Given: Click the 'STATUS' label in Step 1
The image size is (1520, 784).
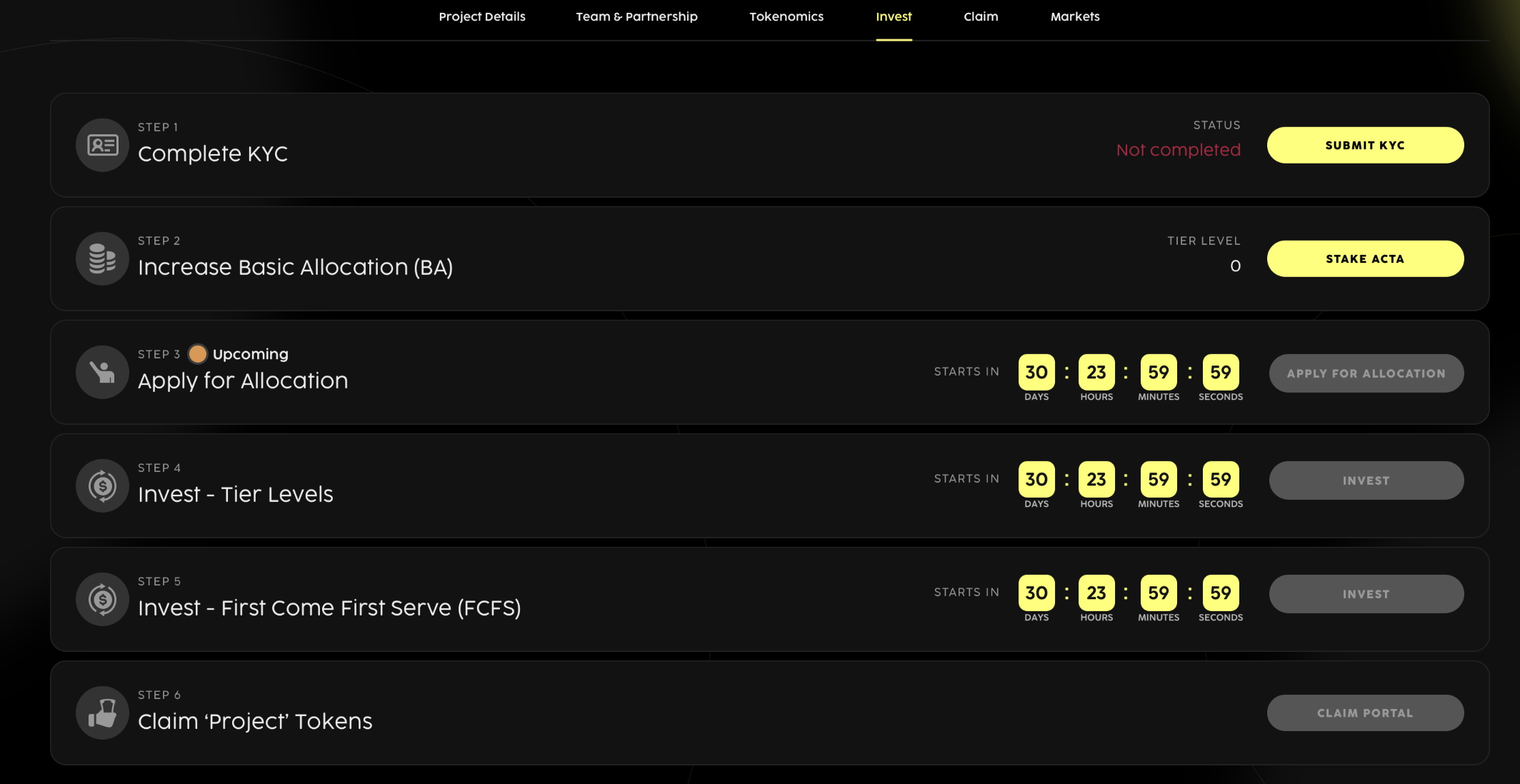Looking at the screenshot, I should click(x=1216, y=125).
